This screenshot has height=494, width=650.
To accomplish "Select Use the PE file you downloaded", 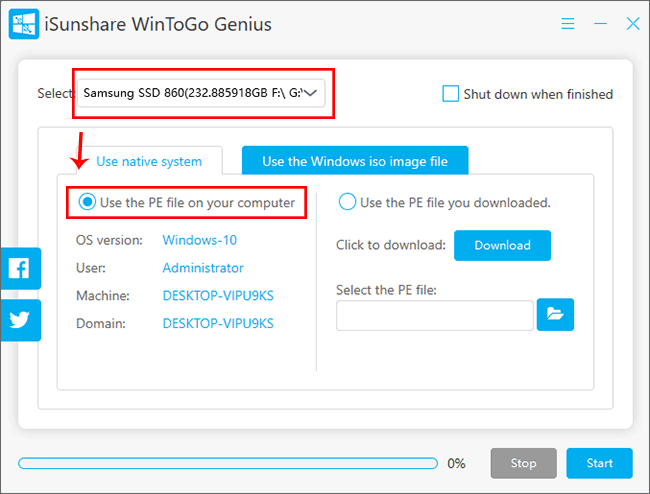I will (347, 202).
